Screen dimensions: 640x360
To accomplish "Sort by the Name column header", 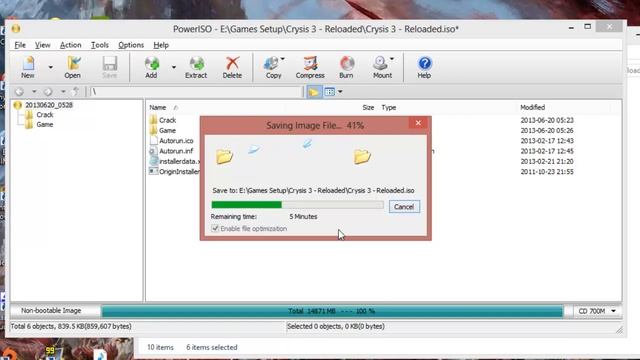I will click(x=158, y=107).
